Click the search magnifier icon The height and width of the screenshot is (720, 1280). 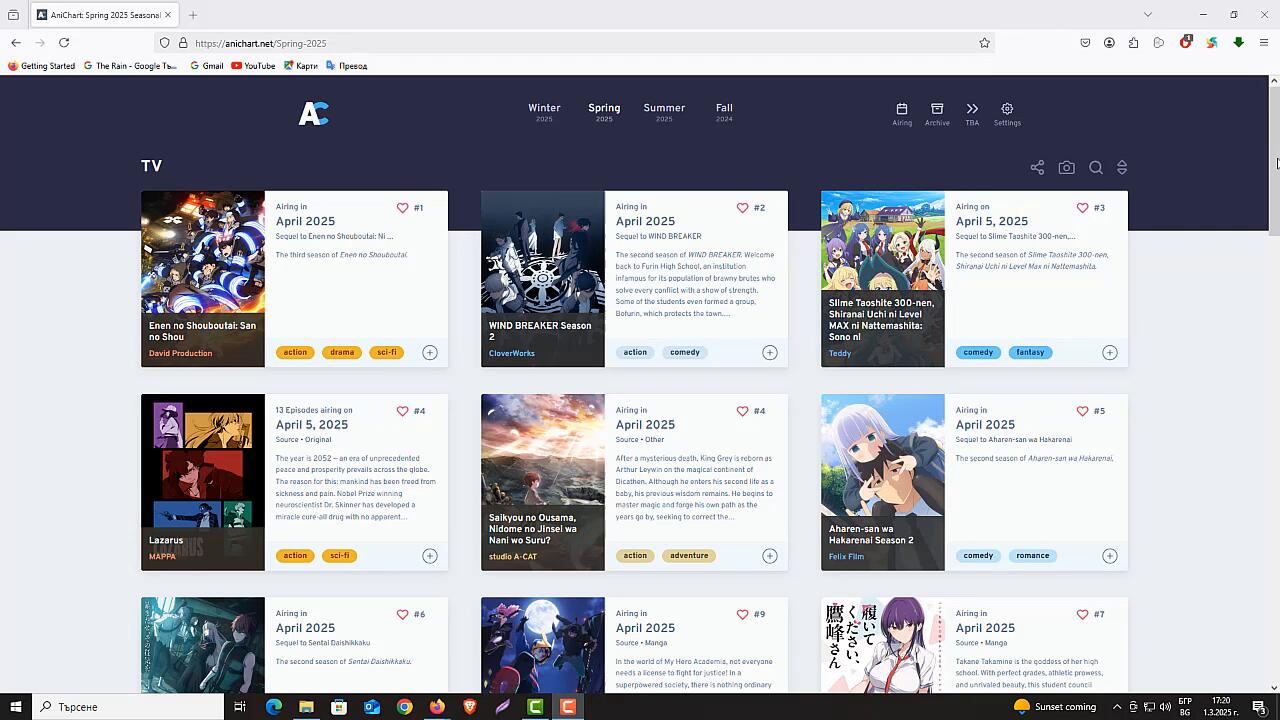point(1096,168)
